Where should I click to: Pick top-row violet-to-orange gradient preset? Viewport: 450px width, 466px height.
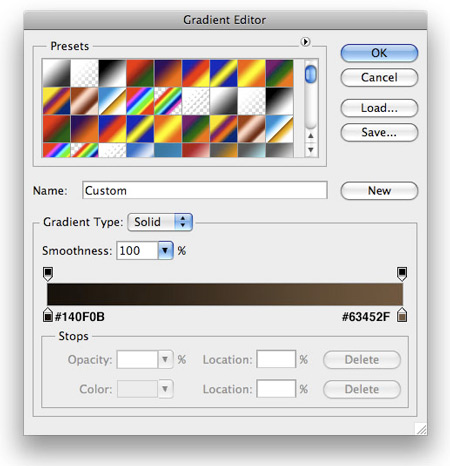168,73
